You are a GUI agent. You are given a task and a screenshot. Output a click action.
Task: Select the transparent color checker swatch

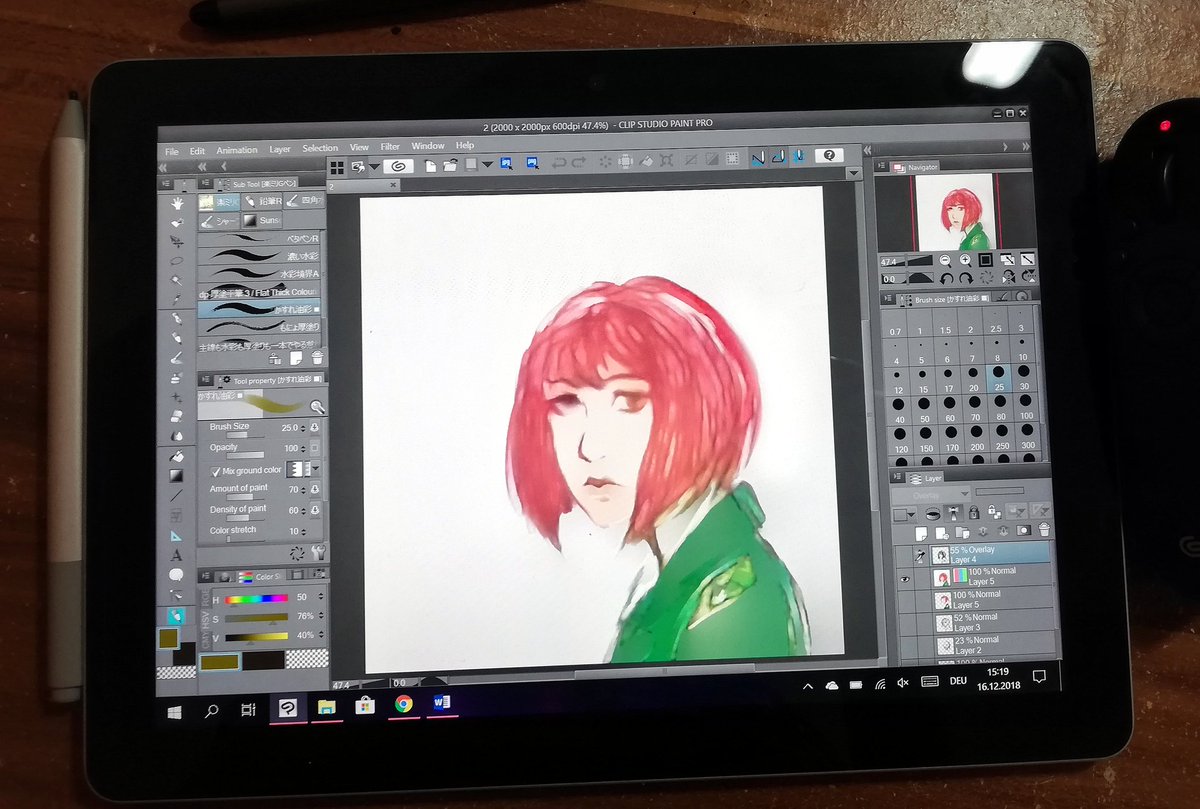point(307,659)
